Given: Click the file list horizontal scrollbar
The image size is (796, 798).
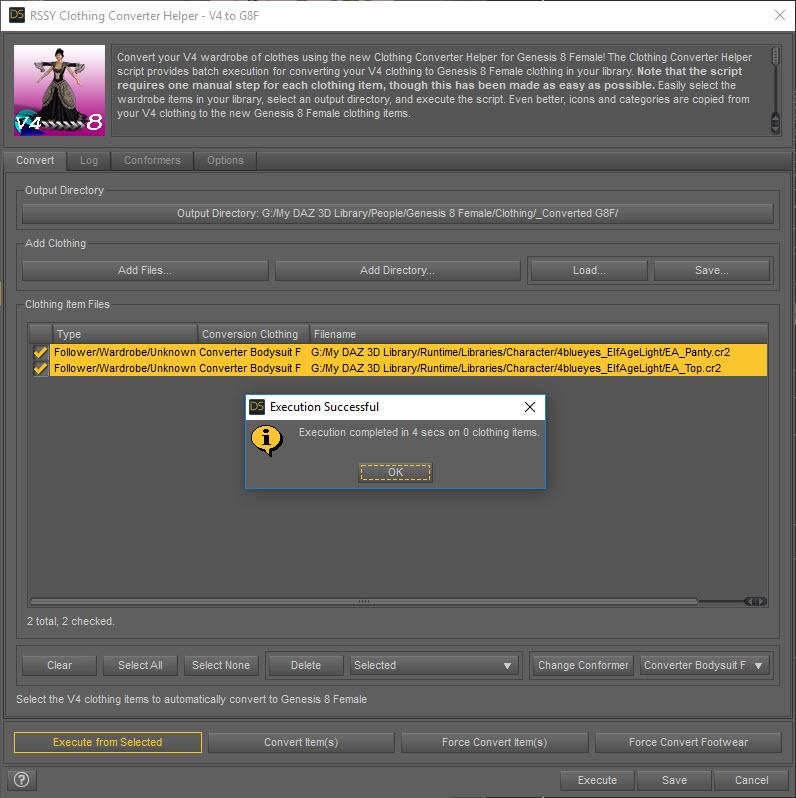Looking at the screenshot, I should [x=397, y=602].
